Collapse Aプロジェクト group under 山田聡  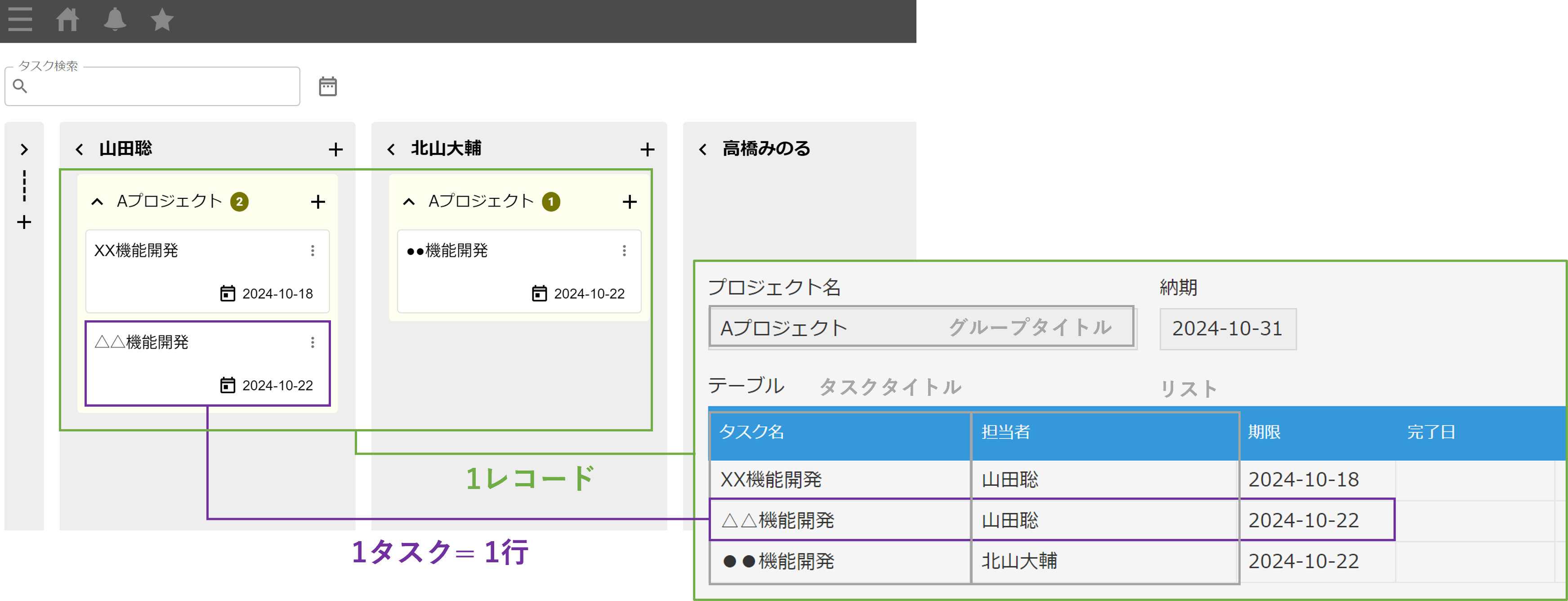pyautogui.click(x=98, y=202)
